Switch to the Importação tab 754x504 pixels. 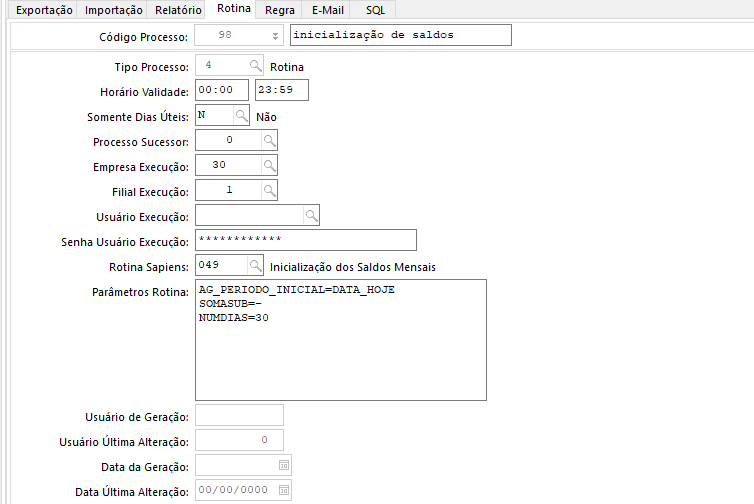[113, 10]
